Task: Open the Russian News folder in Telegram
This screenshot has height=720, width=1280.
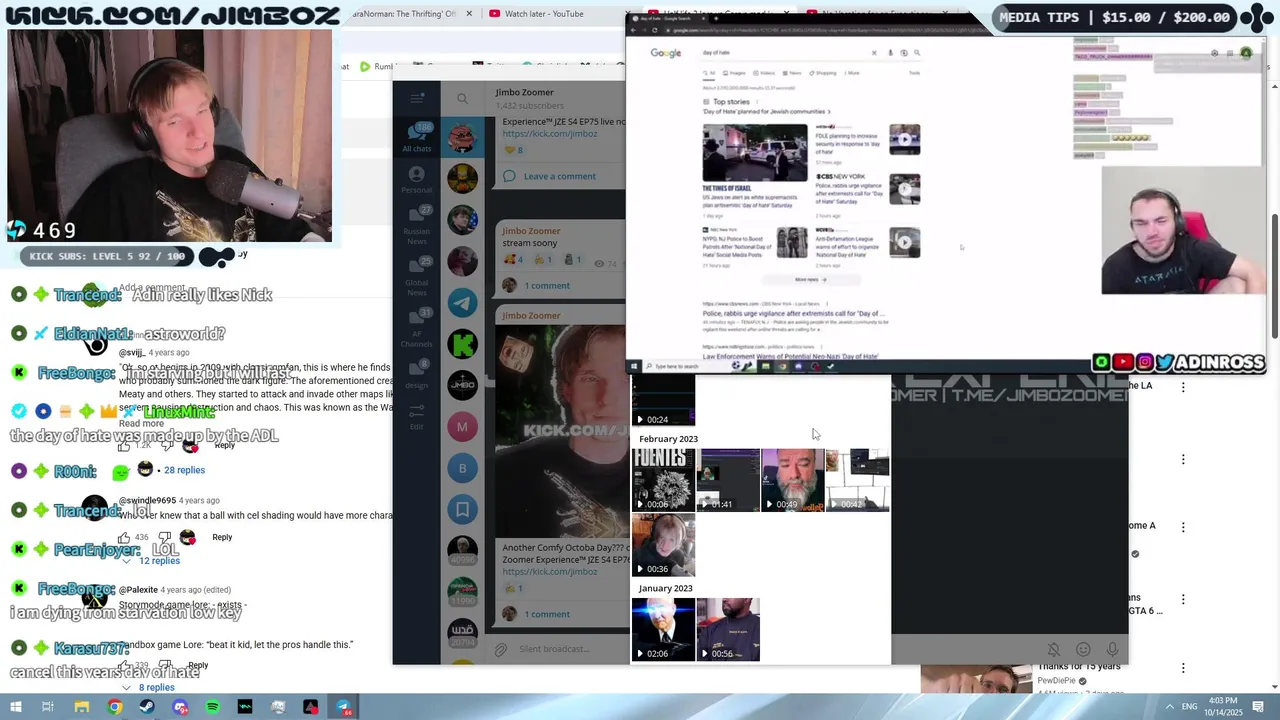Action: 417,225
